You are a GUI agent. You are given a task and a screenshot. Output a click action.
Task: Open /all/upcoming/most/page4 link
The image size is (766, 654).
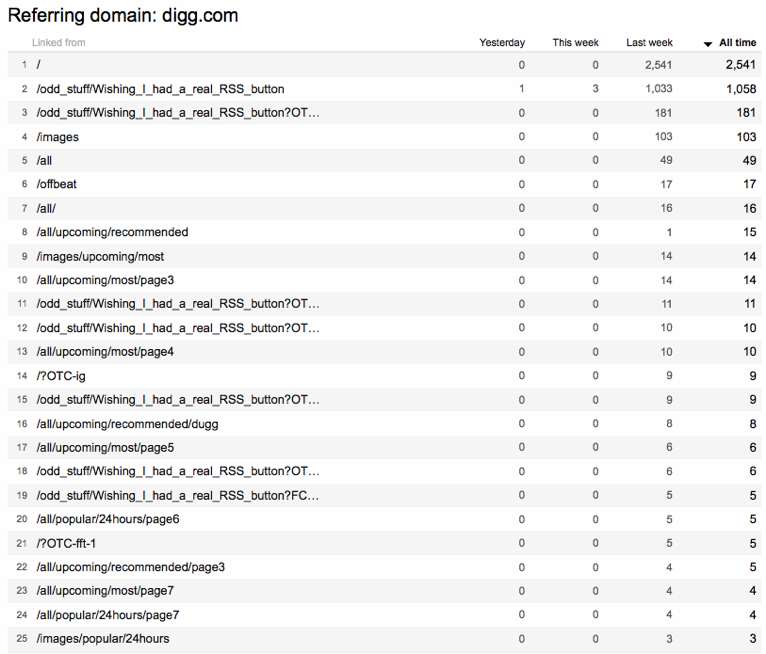tap(105, 352)
